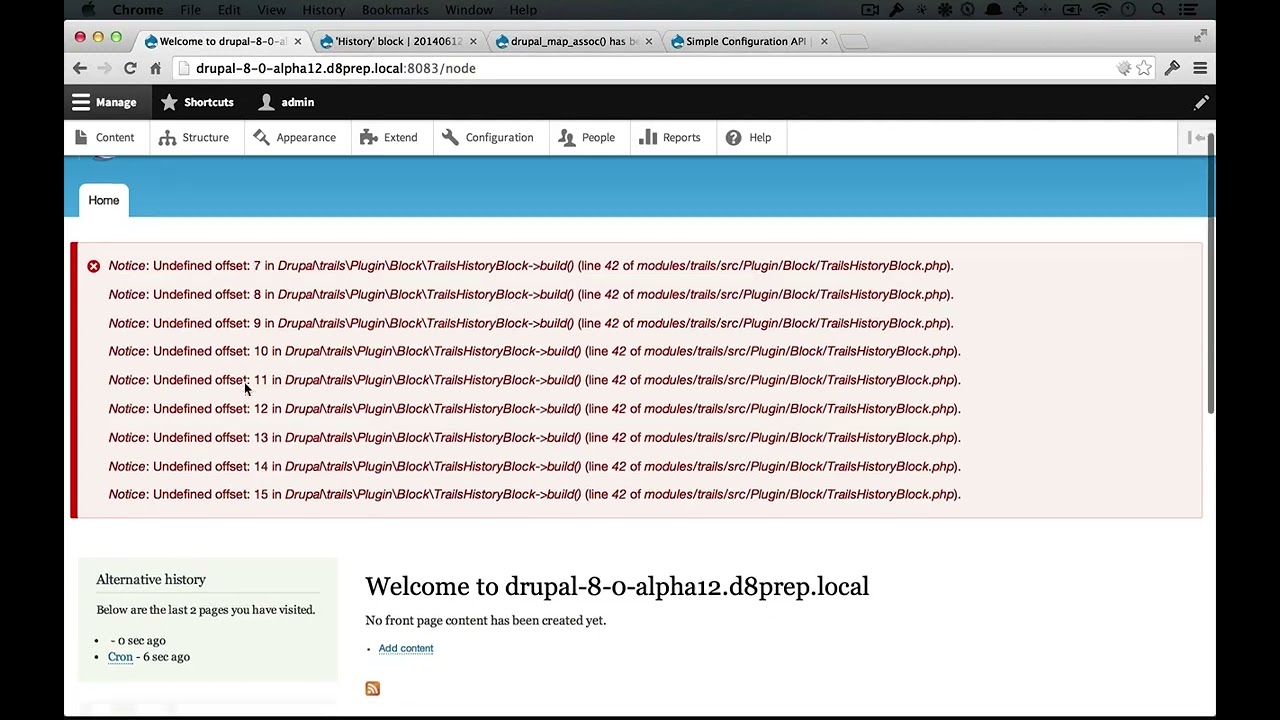
Task: Click the Add content link
Action: click(406, 648)
